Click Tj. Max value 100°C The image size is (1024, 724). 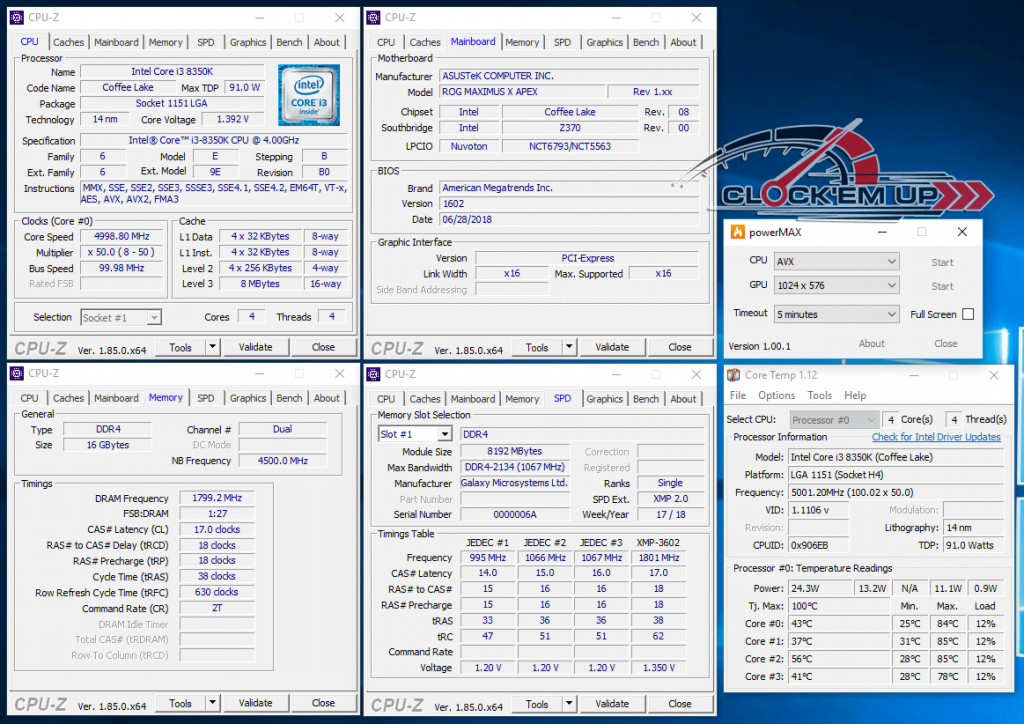(839, 606)
